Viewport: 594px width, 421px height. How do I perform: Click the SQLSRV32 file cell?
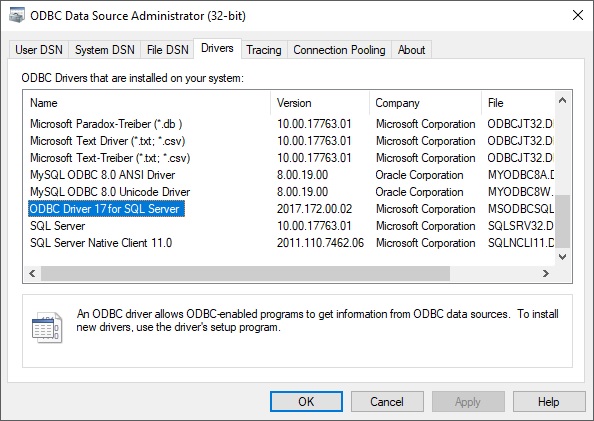click(x=521, y=226)
